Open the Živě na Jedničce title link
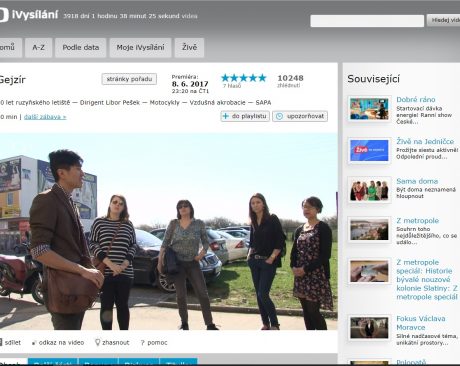The height and width of the screenshot is (366, 460). coord(425,141)
